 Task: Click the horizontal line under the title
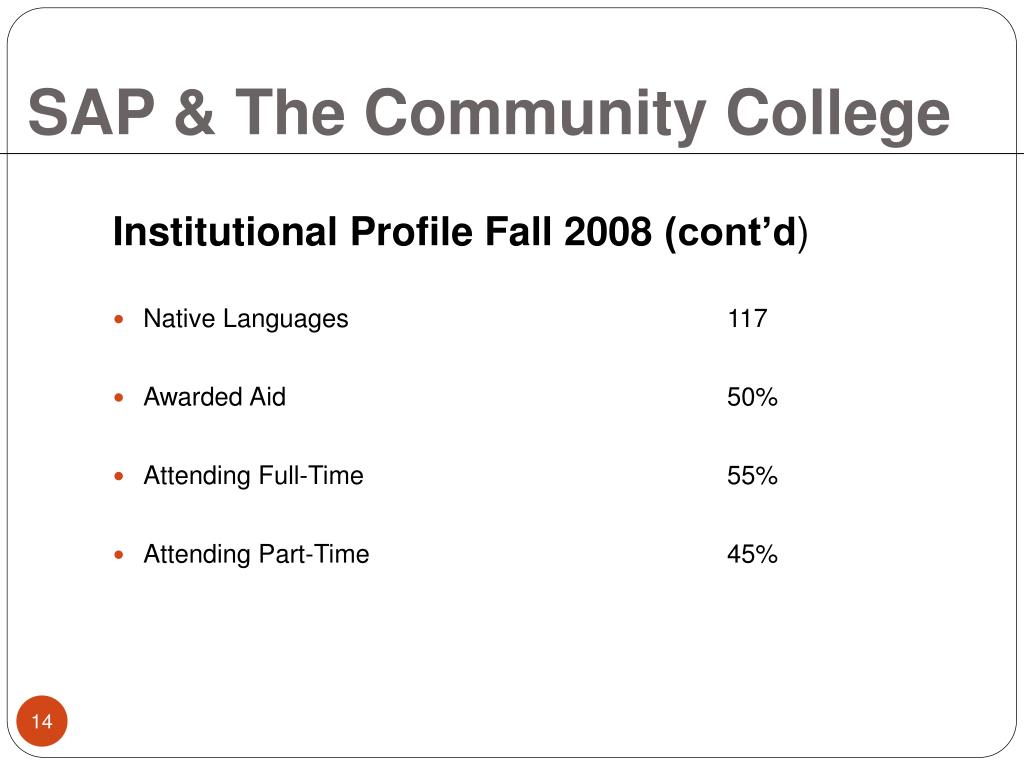[512, 154]
